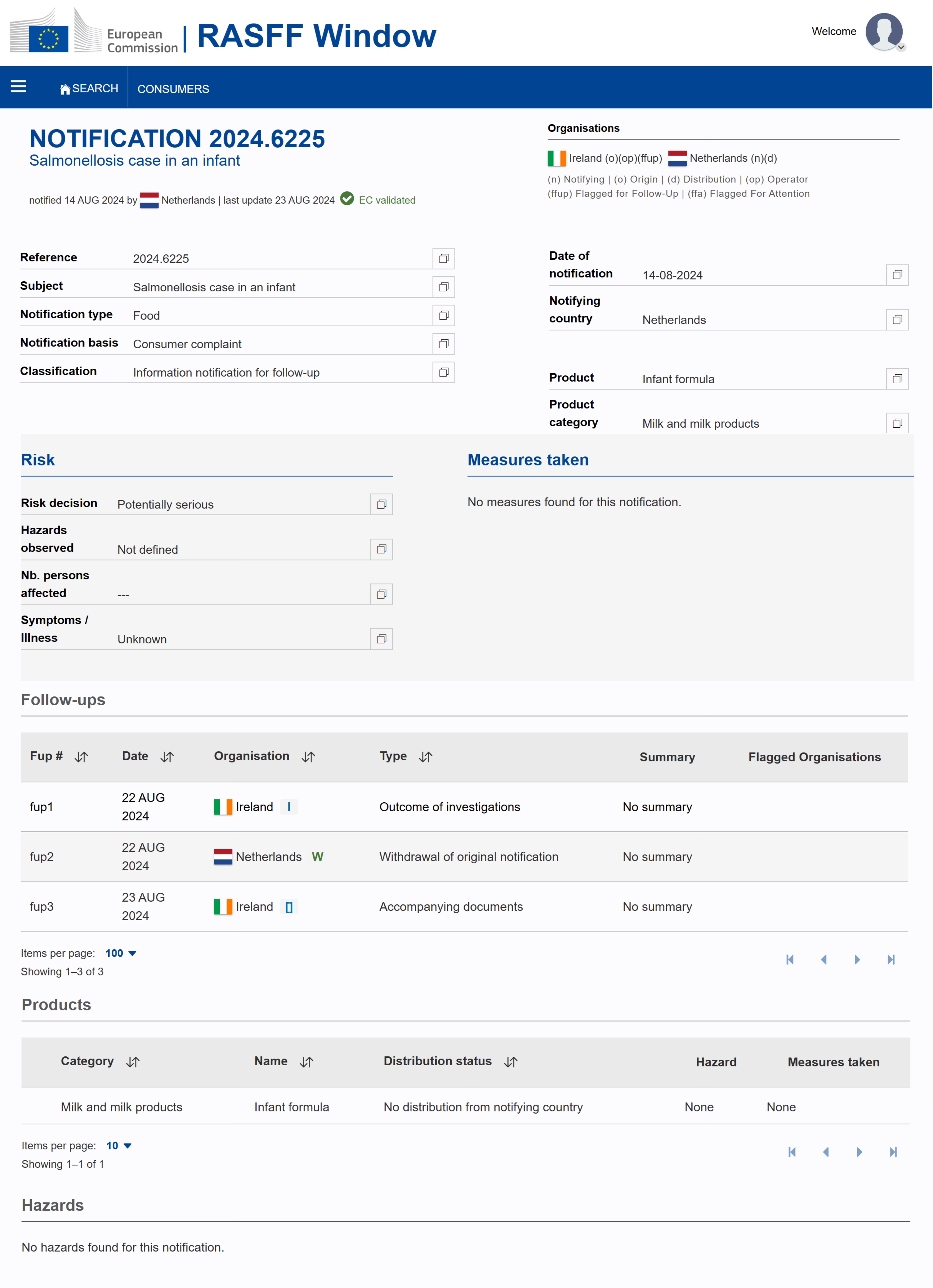Copy the Product value Infant formula
This screenshot has height=1288, width=933.
coord(897,379)
